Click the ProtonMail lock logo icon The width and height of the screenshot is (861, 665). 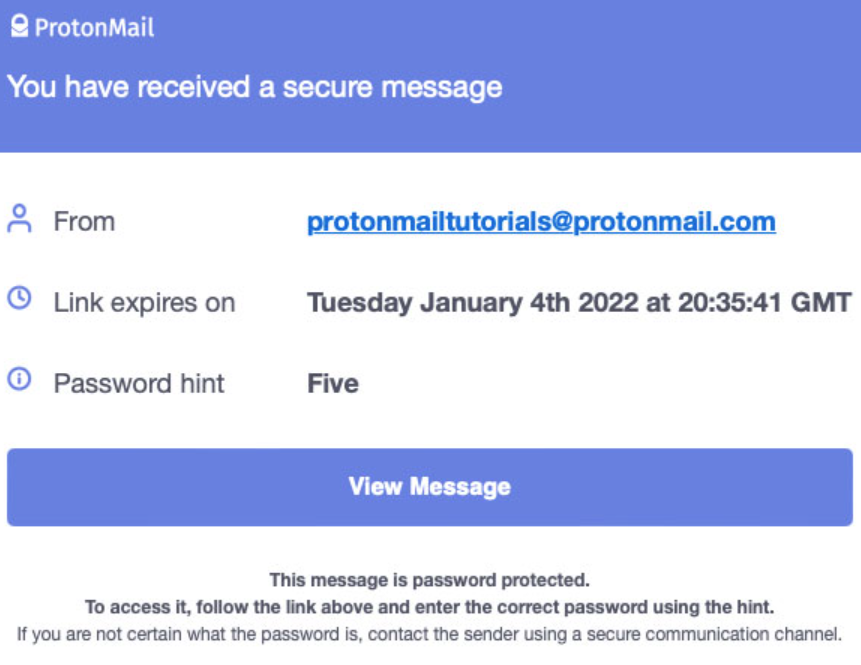19,26
